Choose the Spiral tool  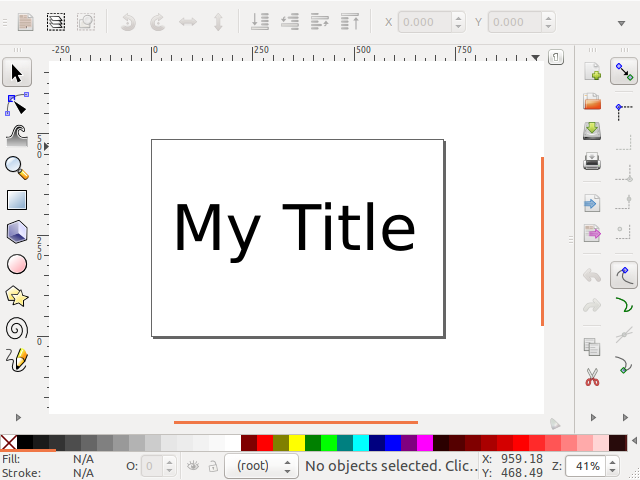16,328
